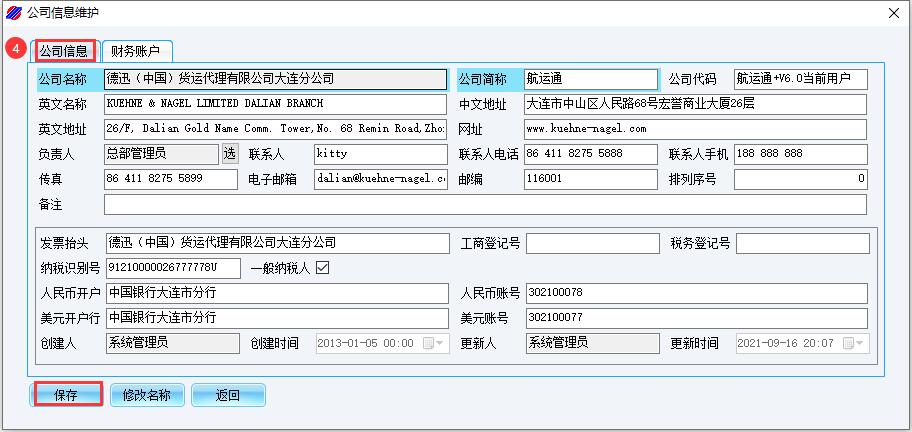
Task: Click into the 备注 text field
Action: coord(485,204)
